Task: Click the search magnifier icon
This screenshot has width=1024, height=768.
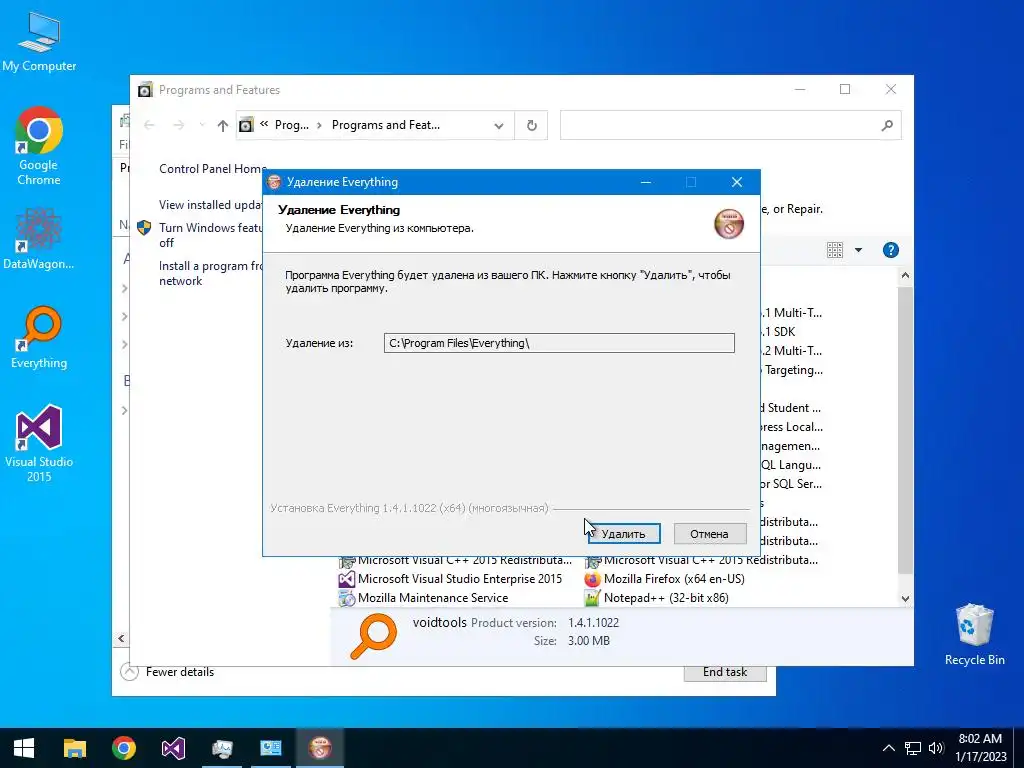Action: click(887, 125)
